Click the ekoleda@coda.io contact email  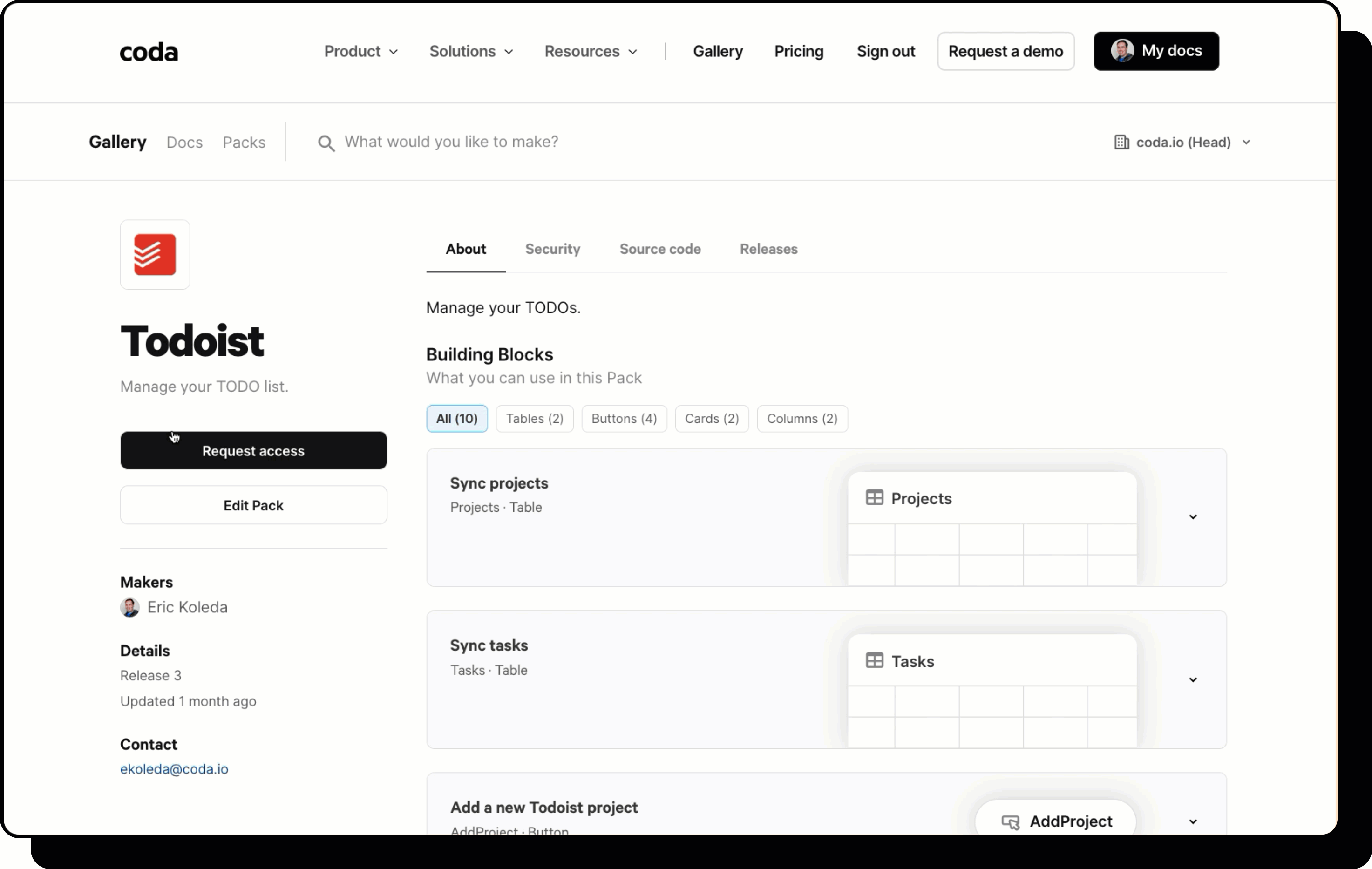coord(174,769)
